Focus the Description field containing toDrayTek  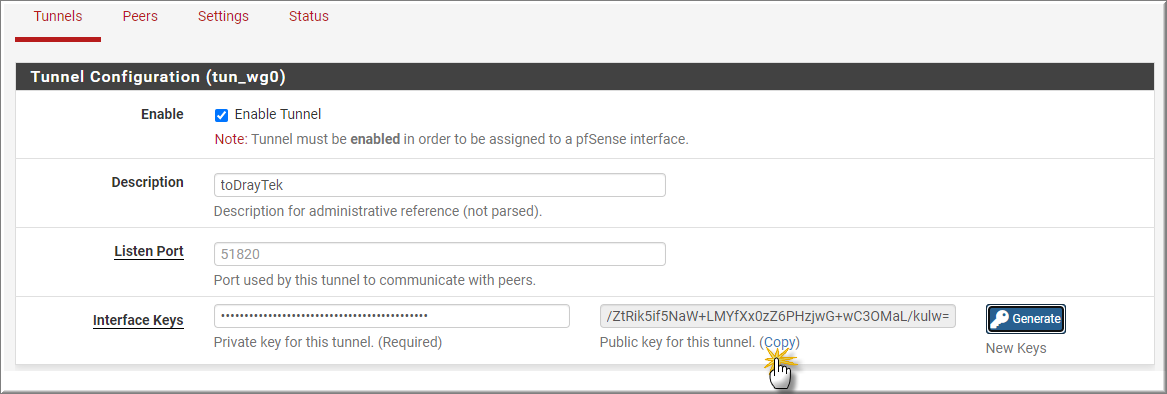pyautogui.click(x=439, y=185)
